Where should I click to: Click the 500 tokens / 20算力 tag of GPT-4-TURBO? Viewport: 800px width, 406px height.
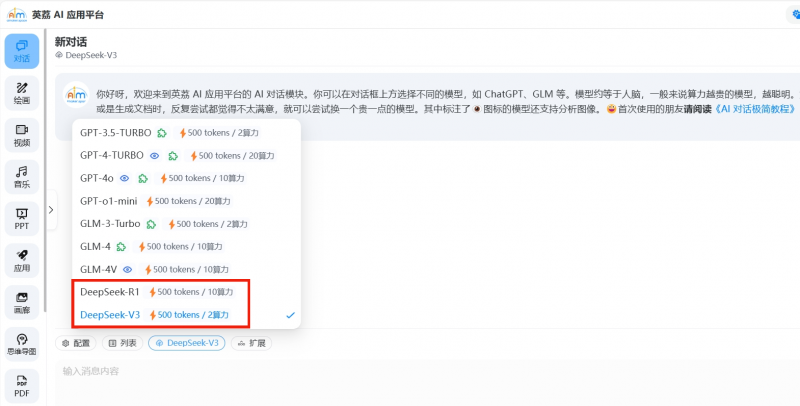(232, 156)
